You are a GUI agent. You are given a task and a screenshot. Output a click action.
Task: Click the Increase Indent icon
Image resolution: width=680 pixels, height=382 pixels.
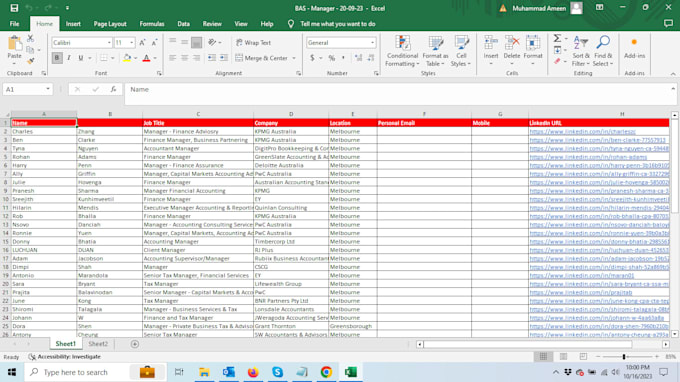pos(224,58)
